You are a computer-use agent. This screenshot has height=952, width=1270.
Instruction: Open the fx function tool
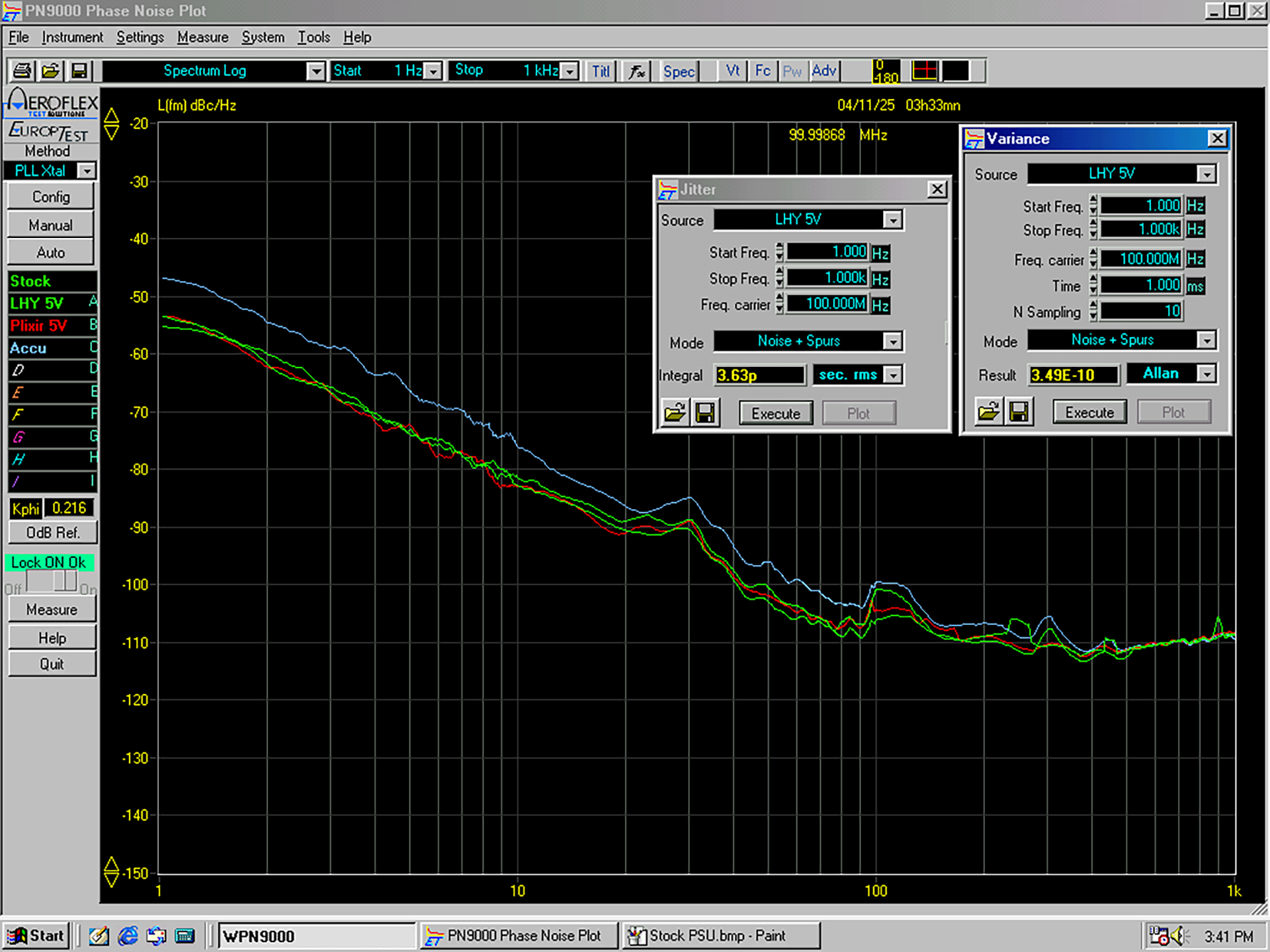point(637,71)
